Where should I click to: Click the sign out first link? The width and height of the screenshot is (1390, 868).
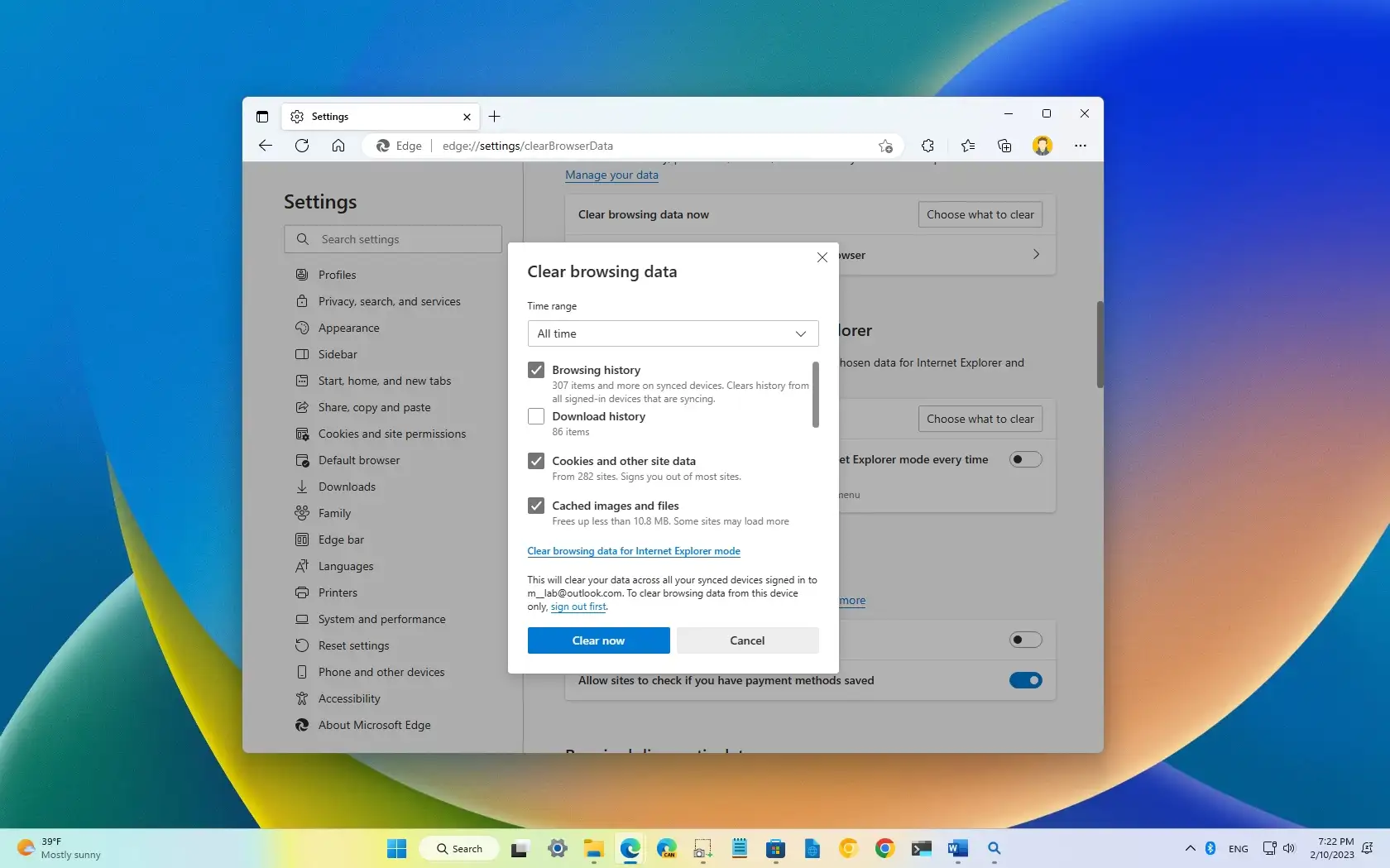[578, 607]
